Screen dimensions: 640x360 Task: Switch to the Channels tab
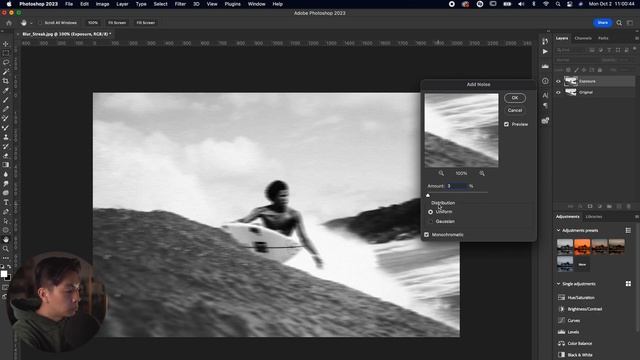[583, 38]
